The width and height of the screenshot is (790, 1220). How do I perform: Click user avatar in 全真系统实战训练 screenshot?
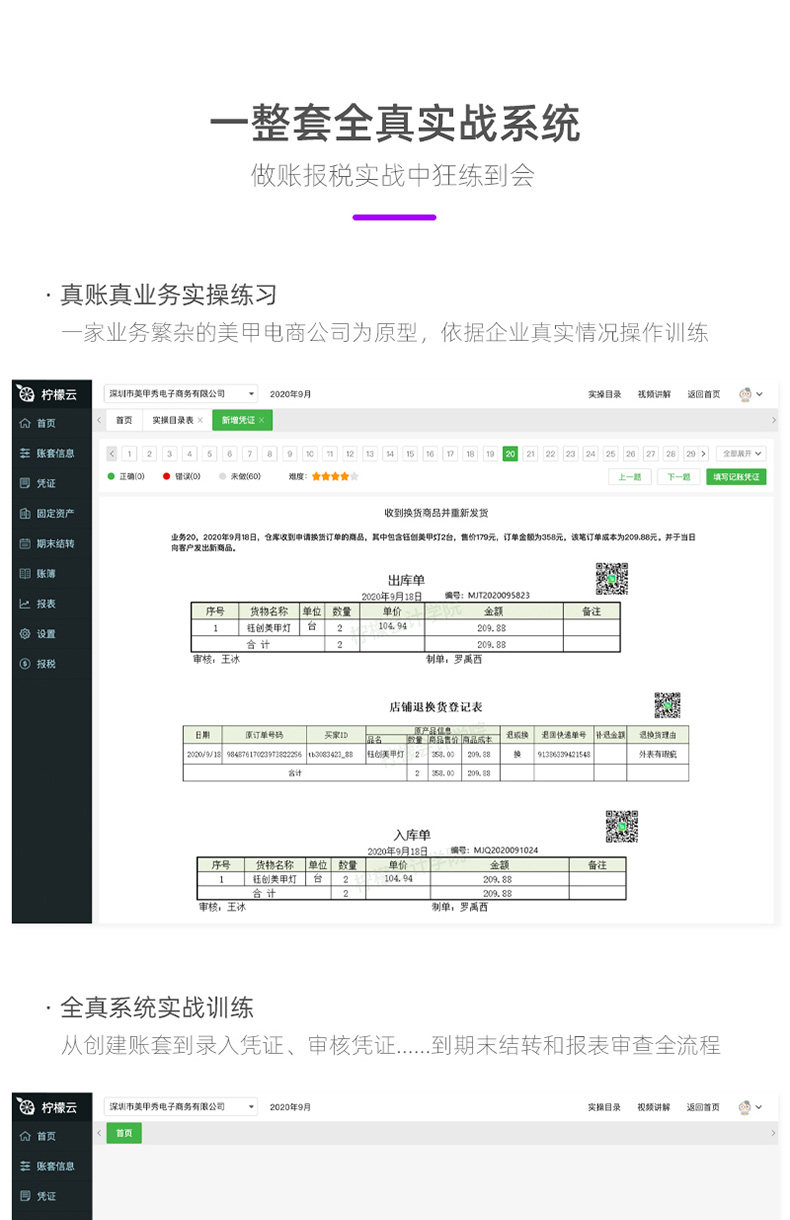coord(745,1107)
